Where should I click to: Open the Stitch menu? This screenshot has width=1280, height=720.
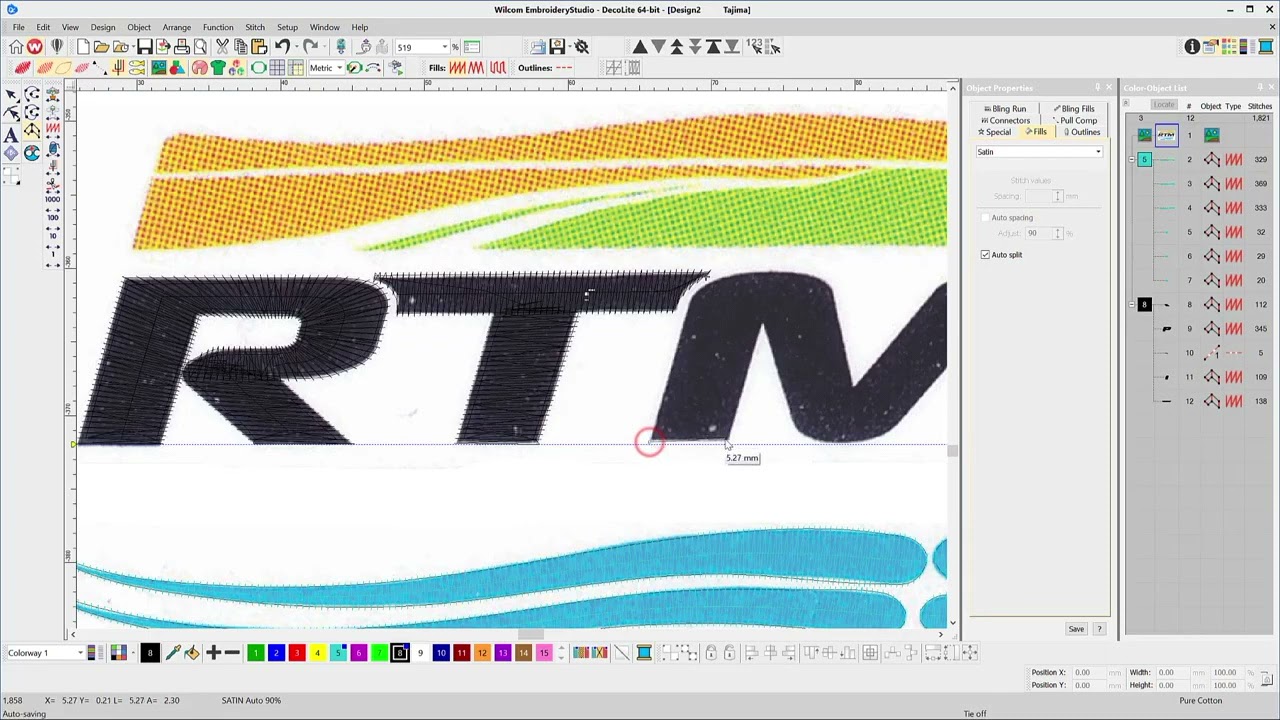point(255,27)
